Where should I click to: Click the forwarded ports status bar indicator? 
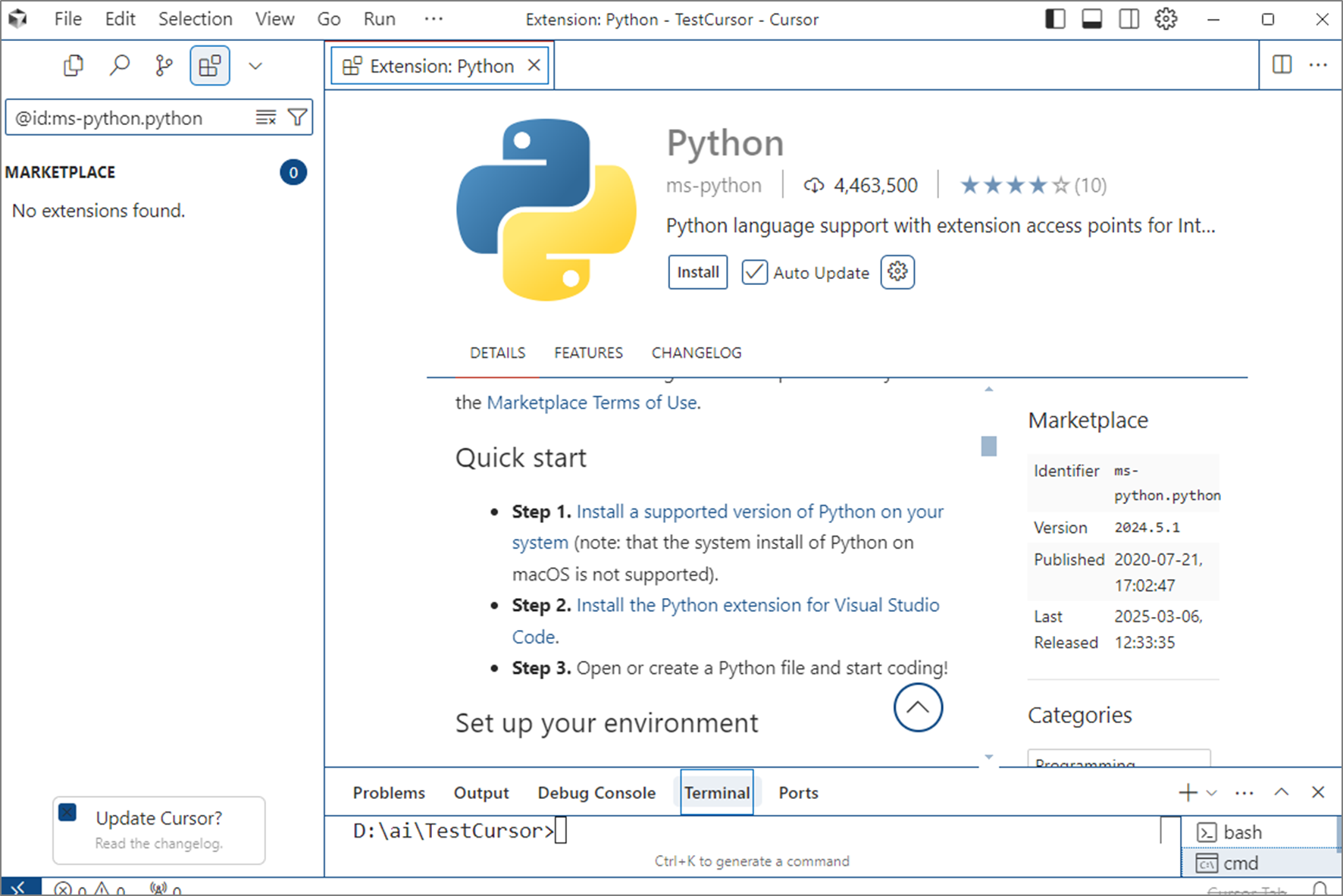coord(166,888)
